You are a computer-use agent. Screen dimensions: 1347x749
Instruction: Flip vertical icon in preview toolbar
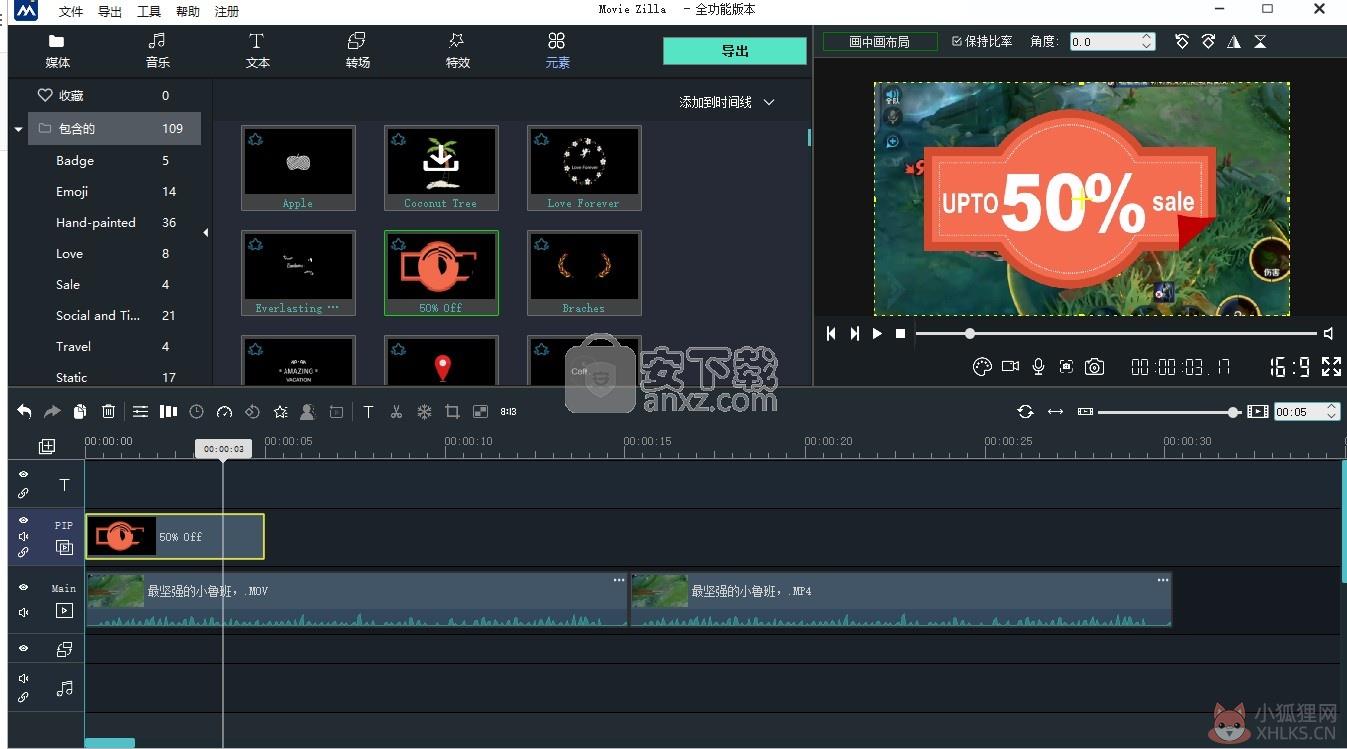(x=1260, y=41)
